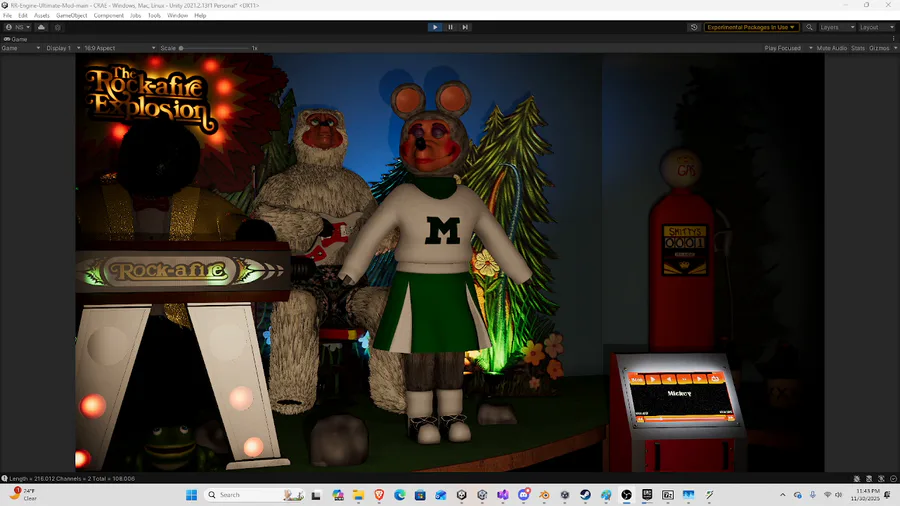
Task: Open the Gizmos dropdown arrow
Action: click(895, 48)
